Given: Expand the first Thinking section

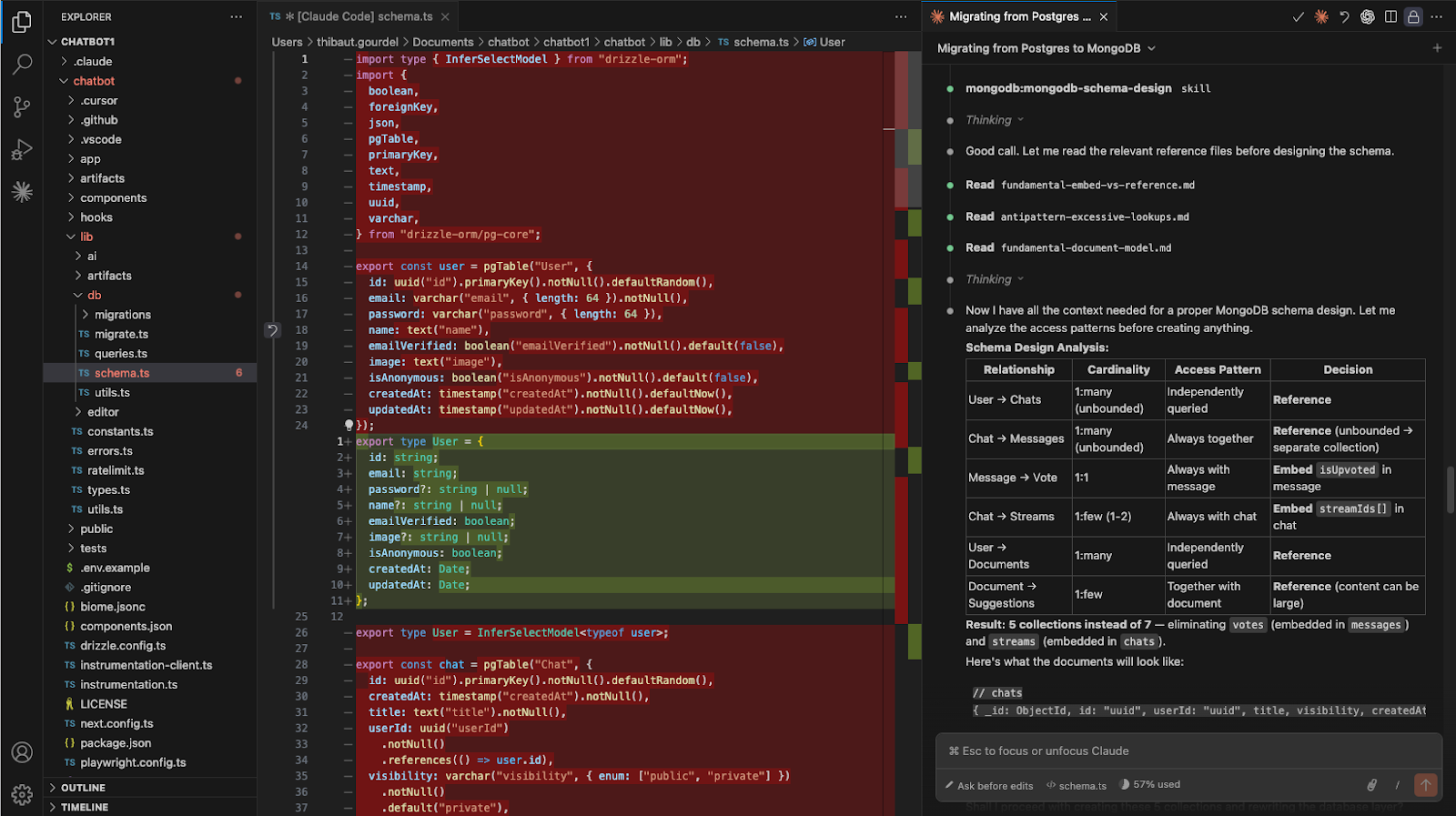Looking at the screenshot, I should pyautogui.click(x=994, y=120).
